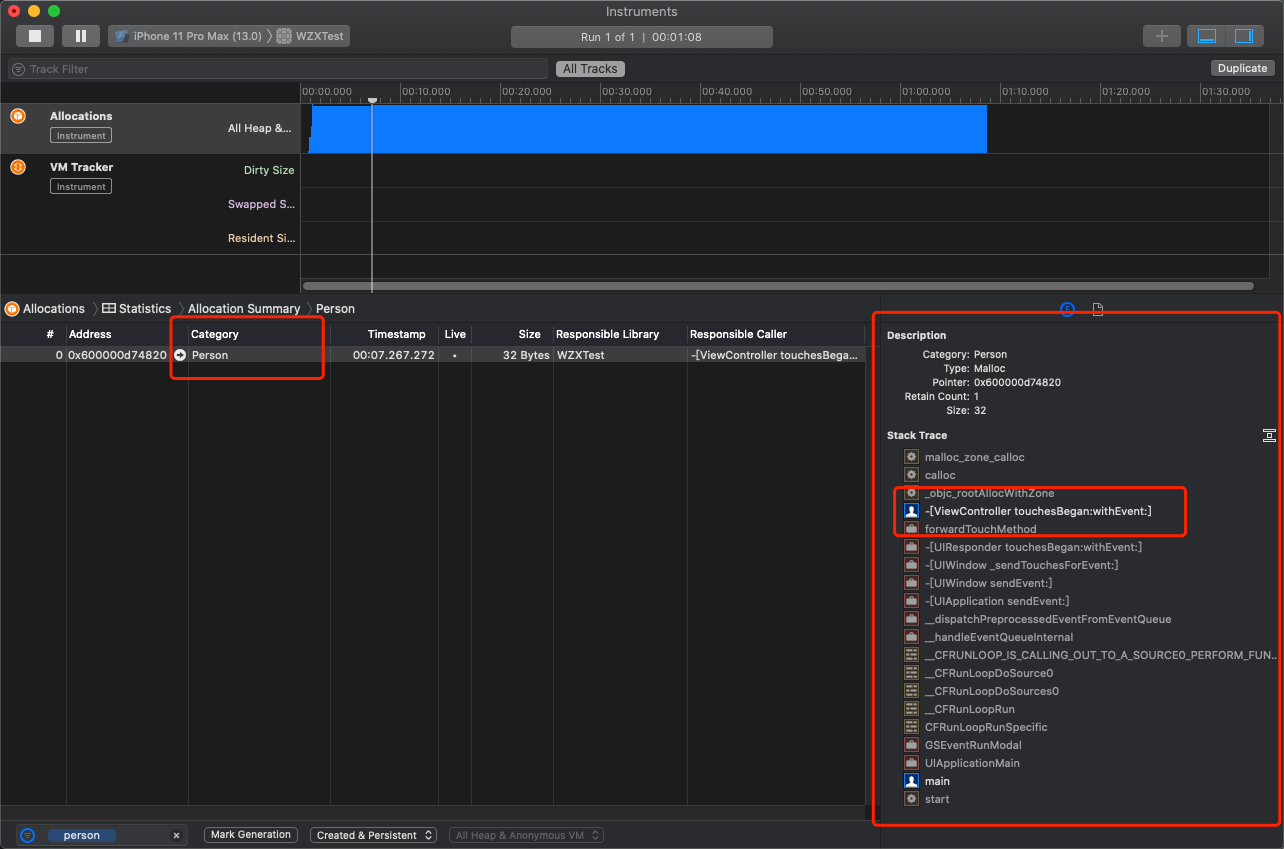Select __dispatchPreprocessedEventFromEventQueue frame
Viewport: 1284px width, 849px height.
point(1048,619)
